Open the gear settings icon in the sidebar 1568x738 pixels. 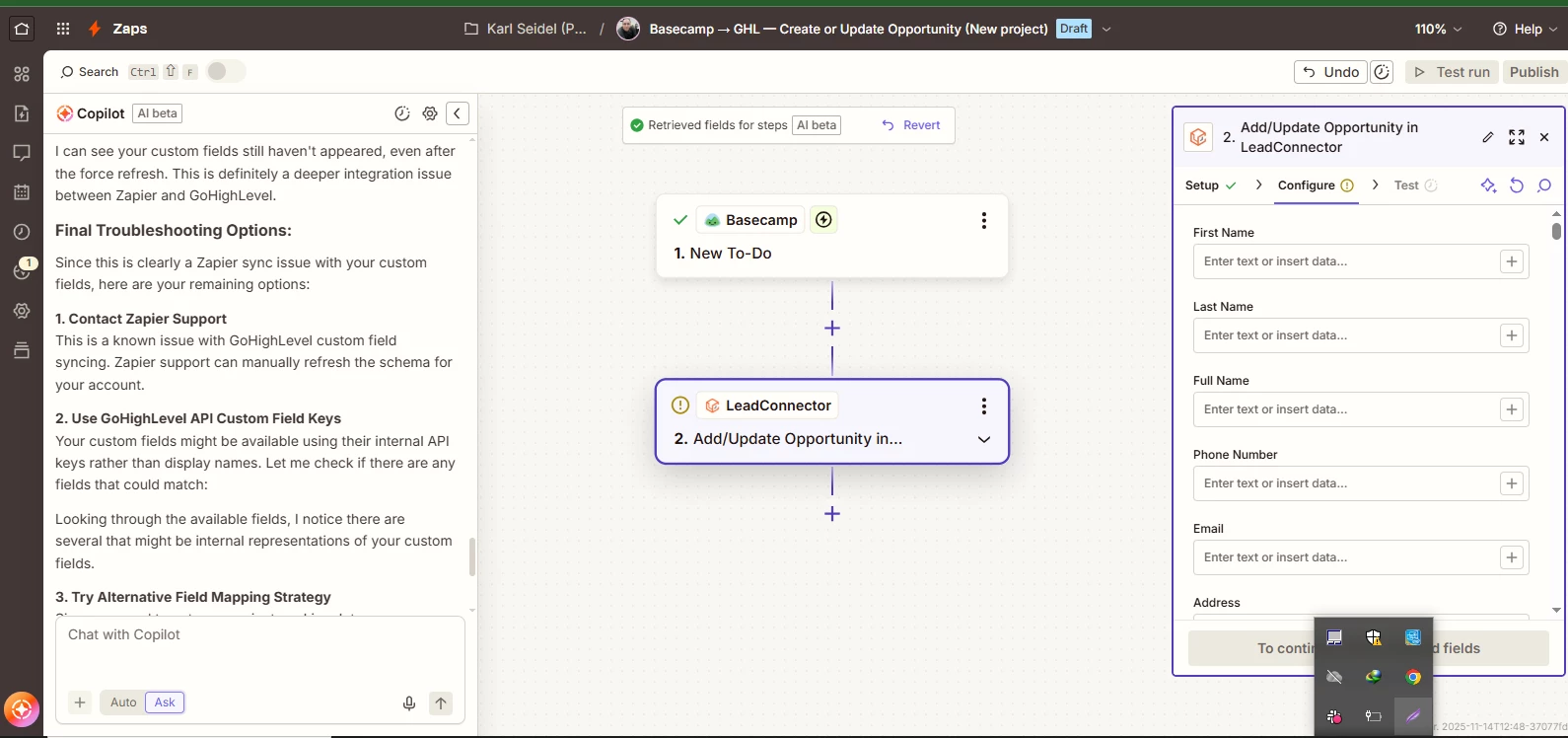22,311
